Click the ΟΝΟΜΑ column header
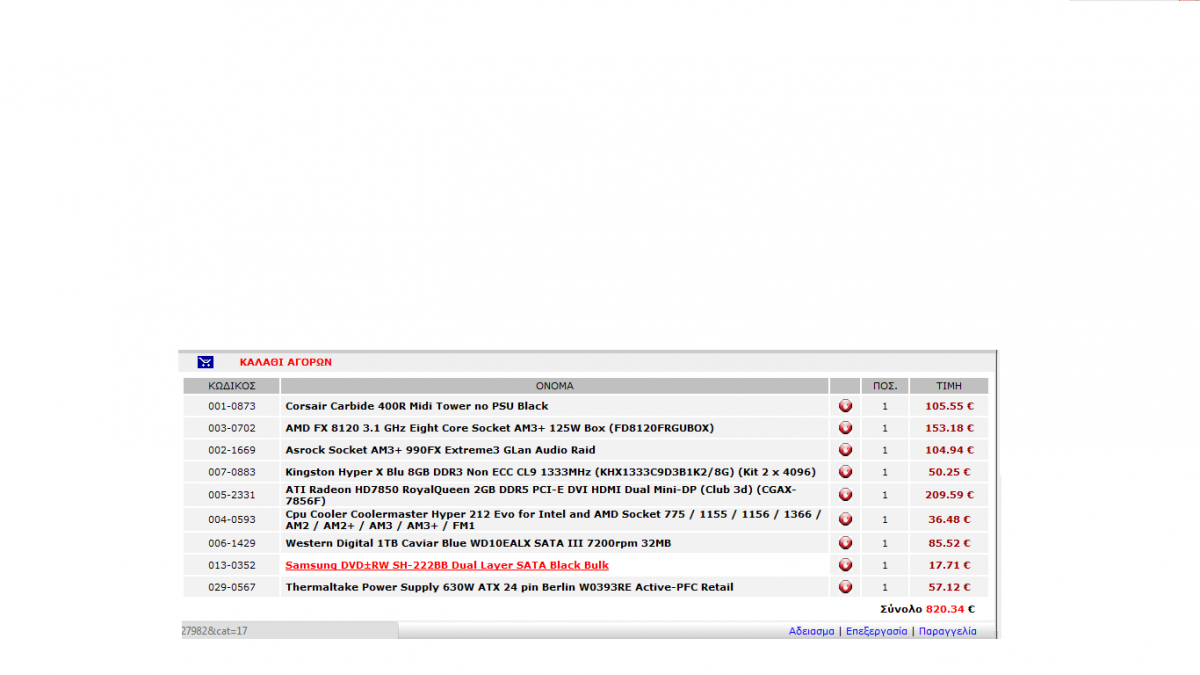The width and height of the screenshot is (1200, 675). (555, 385)
